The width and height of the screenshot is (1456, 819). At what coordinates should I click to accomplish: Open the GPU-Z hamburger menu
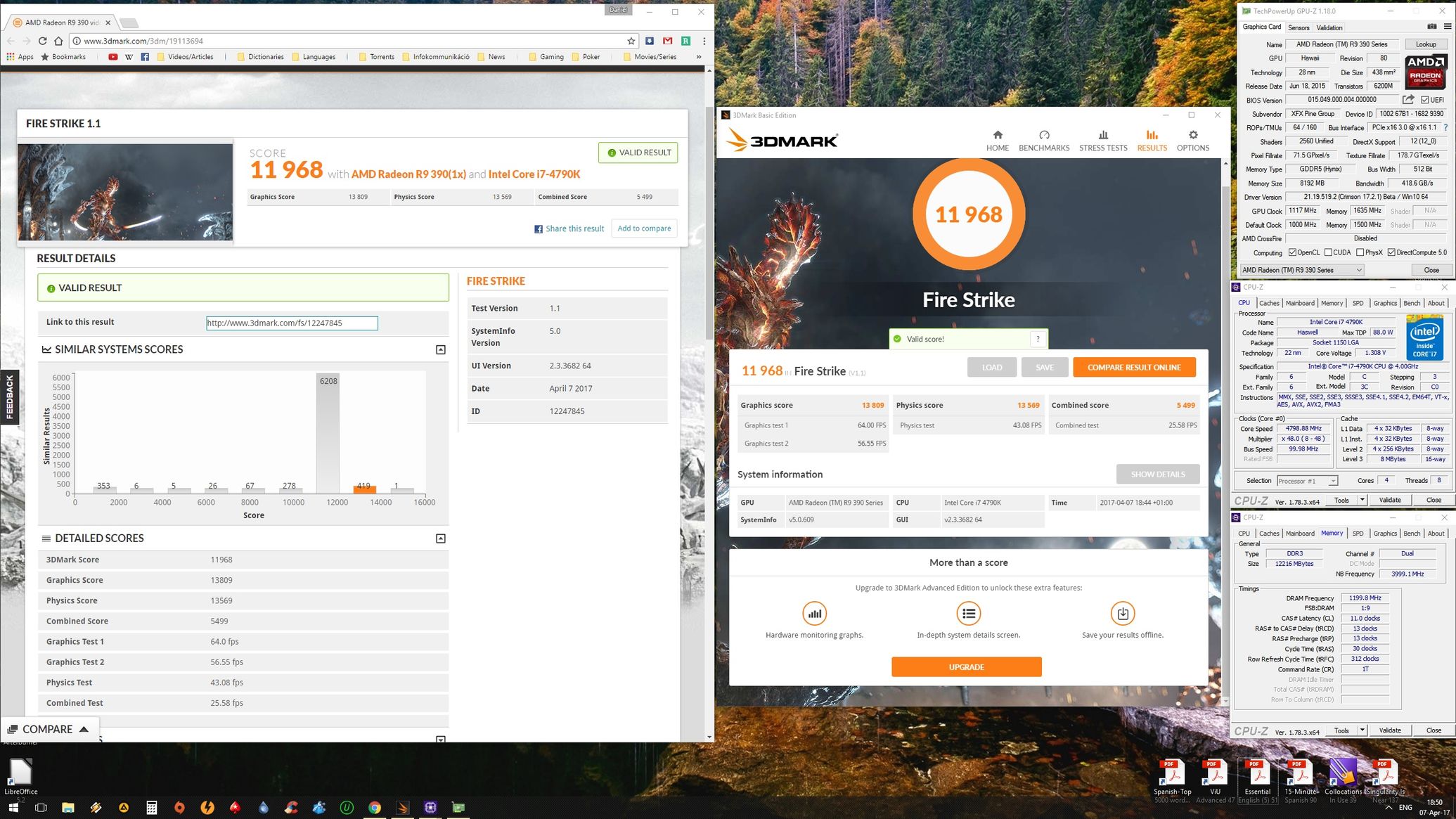point(1448,27)
